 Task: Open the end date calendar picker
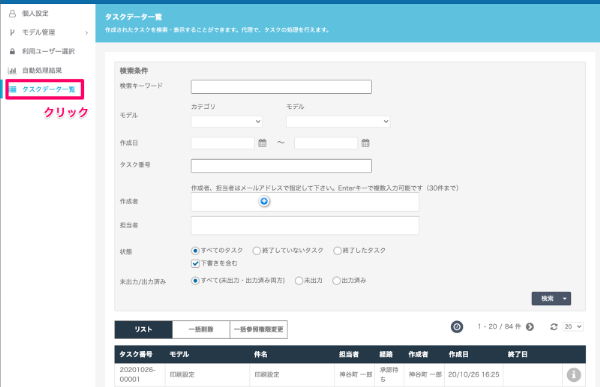(365, 143)
